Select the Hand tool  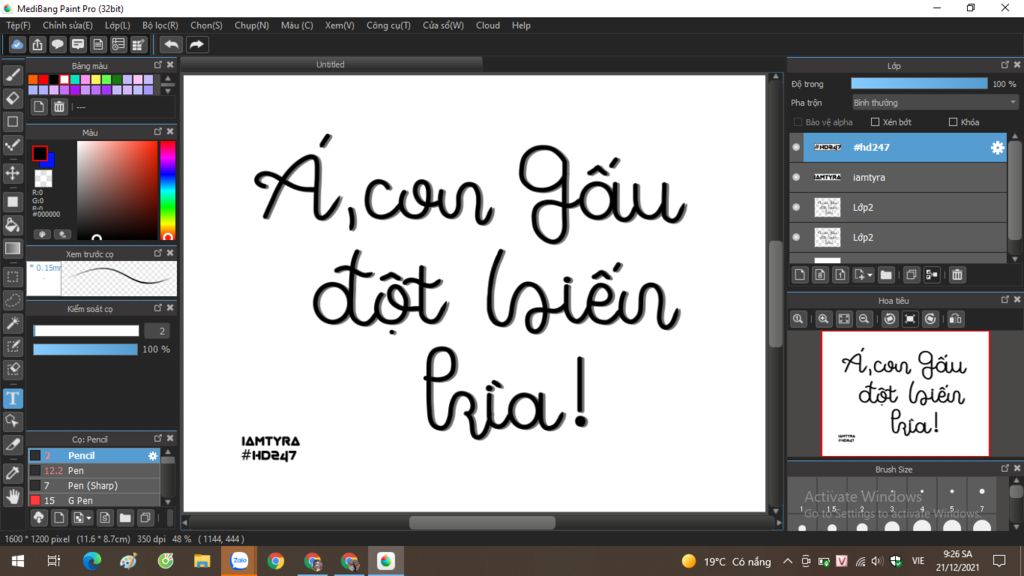(12, 496)
